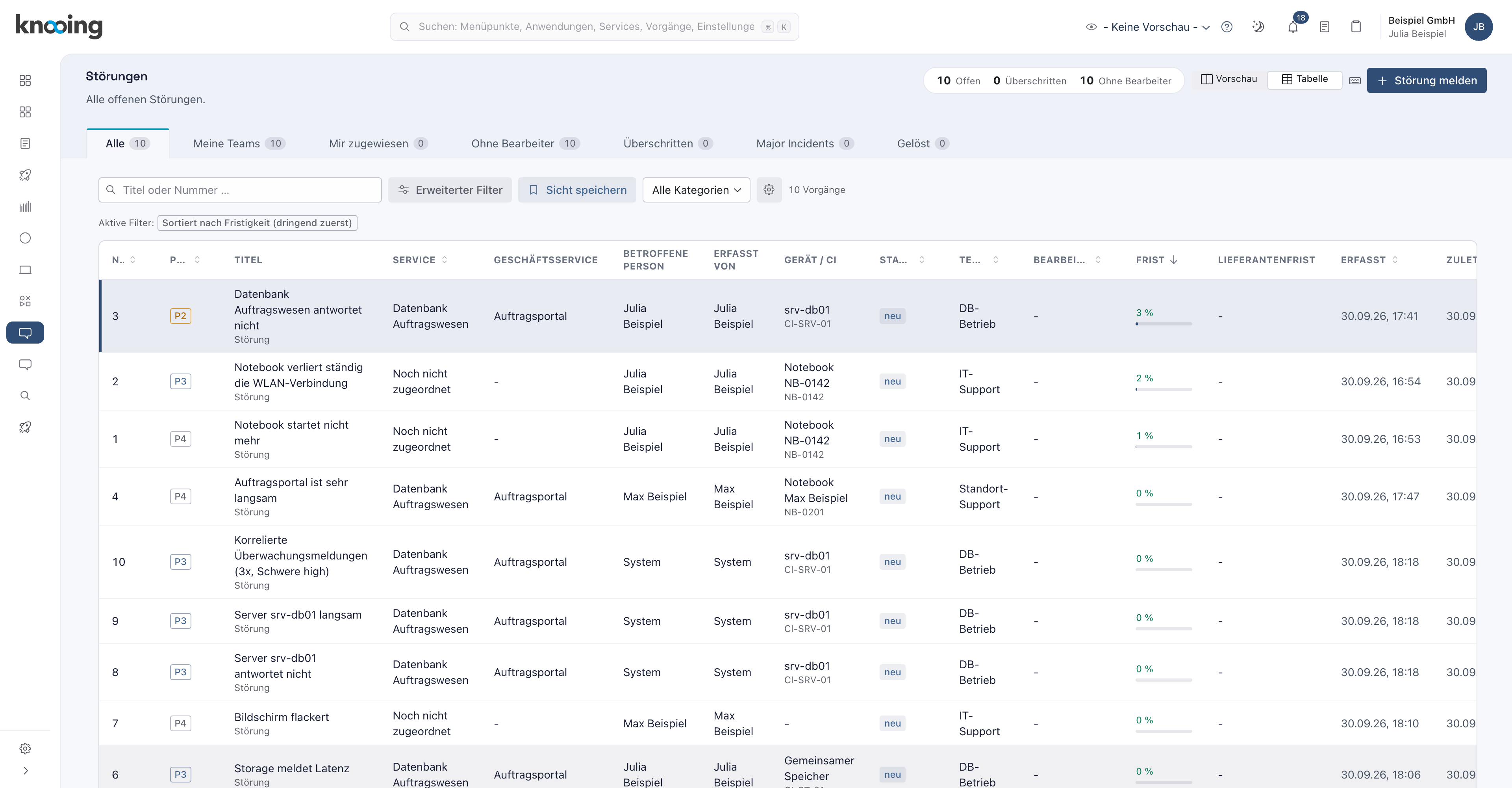Sort by N. column sort arrows
1512x788 pixels.
coord(133,260)
